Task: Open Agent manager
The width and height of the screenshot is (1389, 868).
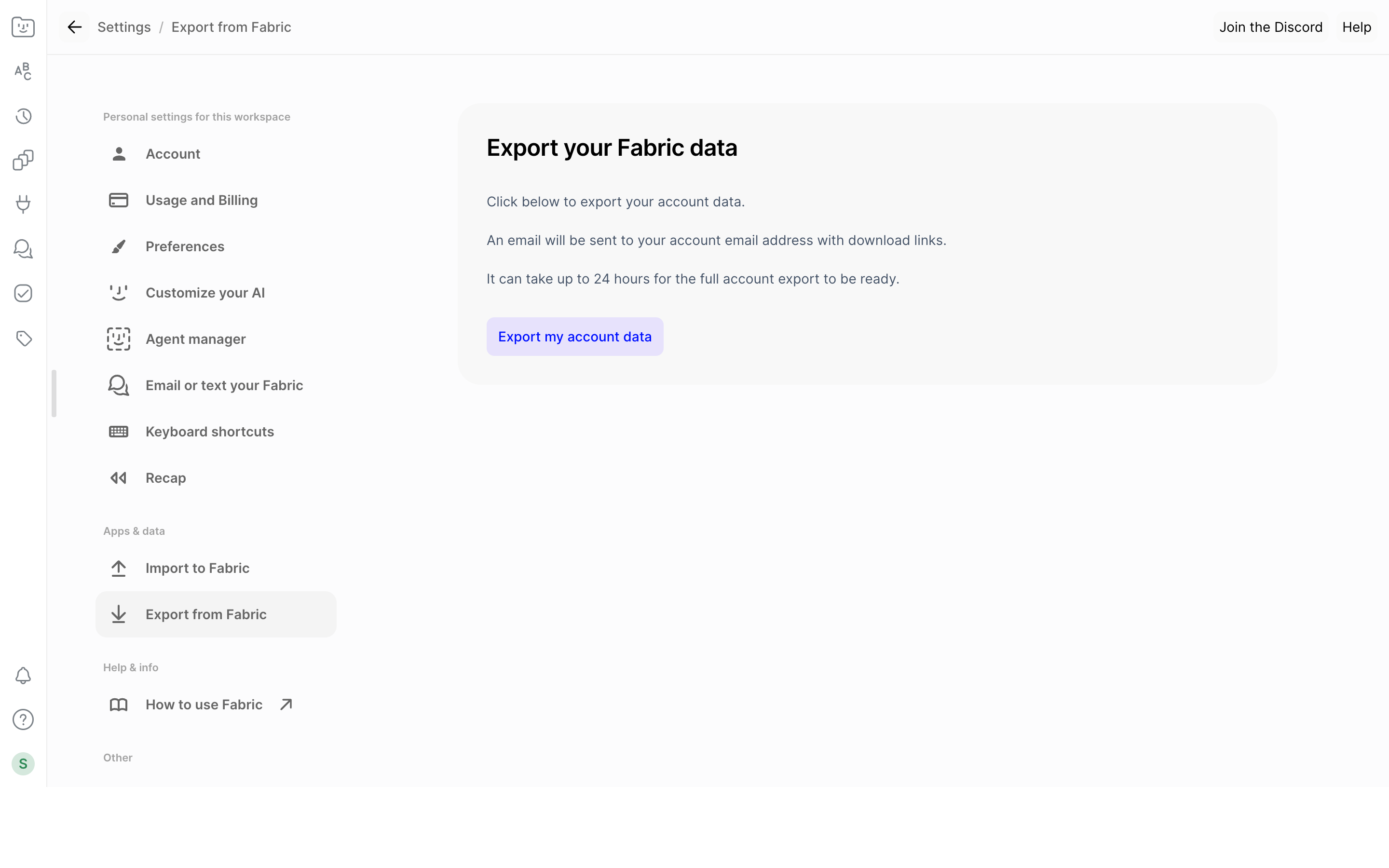Action: [x=216, y=339]
